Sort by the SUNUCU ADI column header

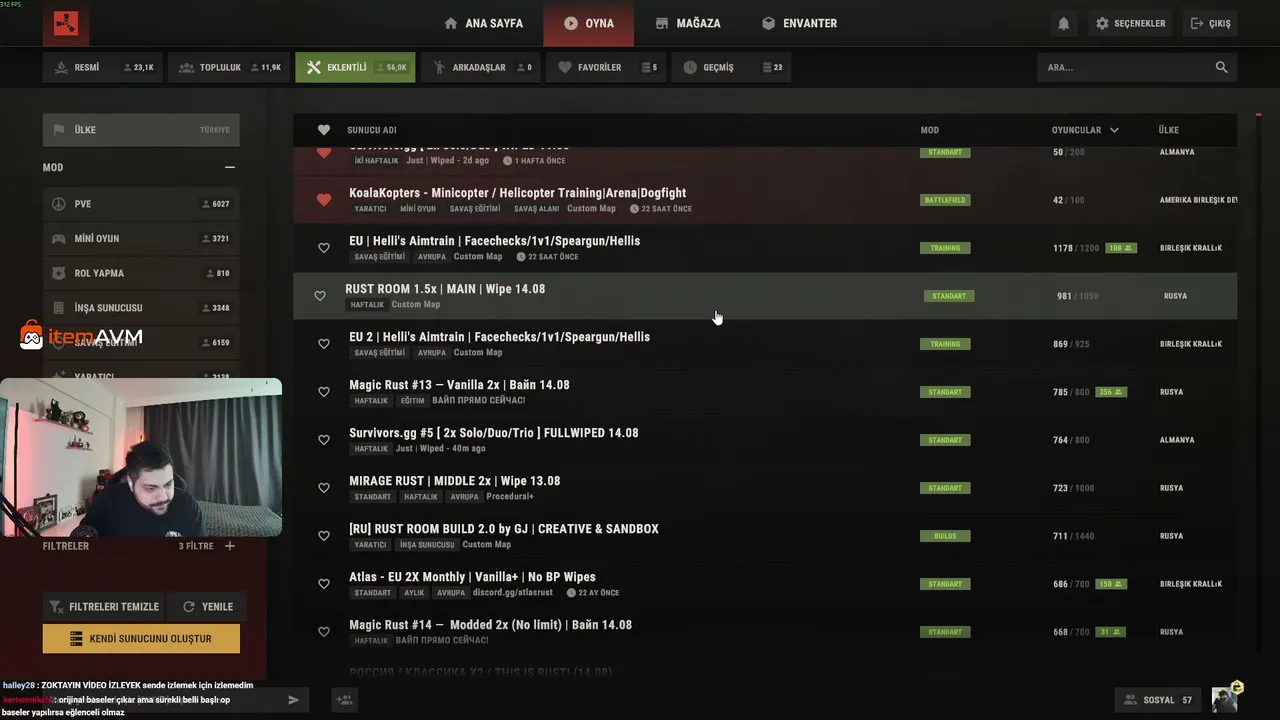click(372, 130)
